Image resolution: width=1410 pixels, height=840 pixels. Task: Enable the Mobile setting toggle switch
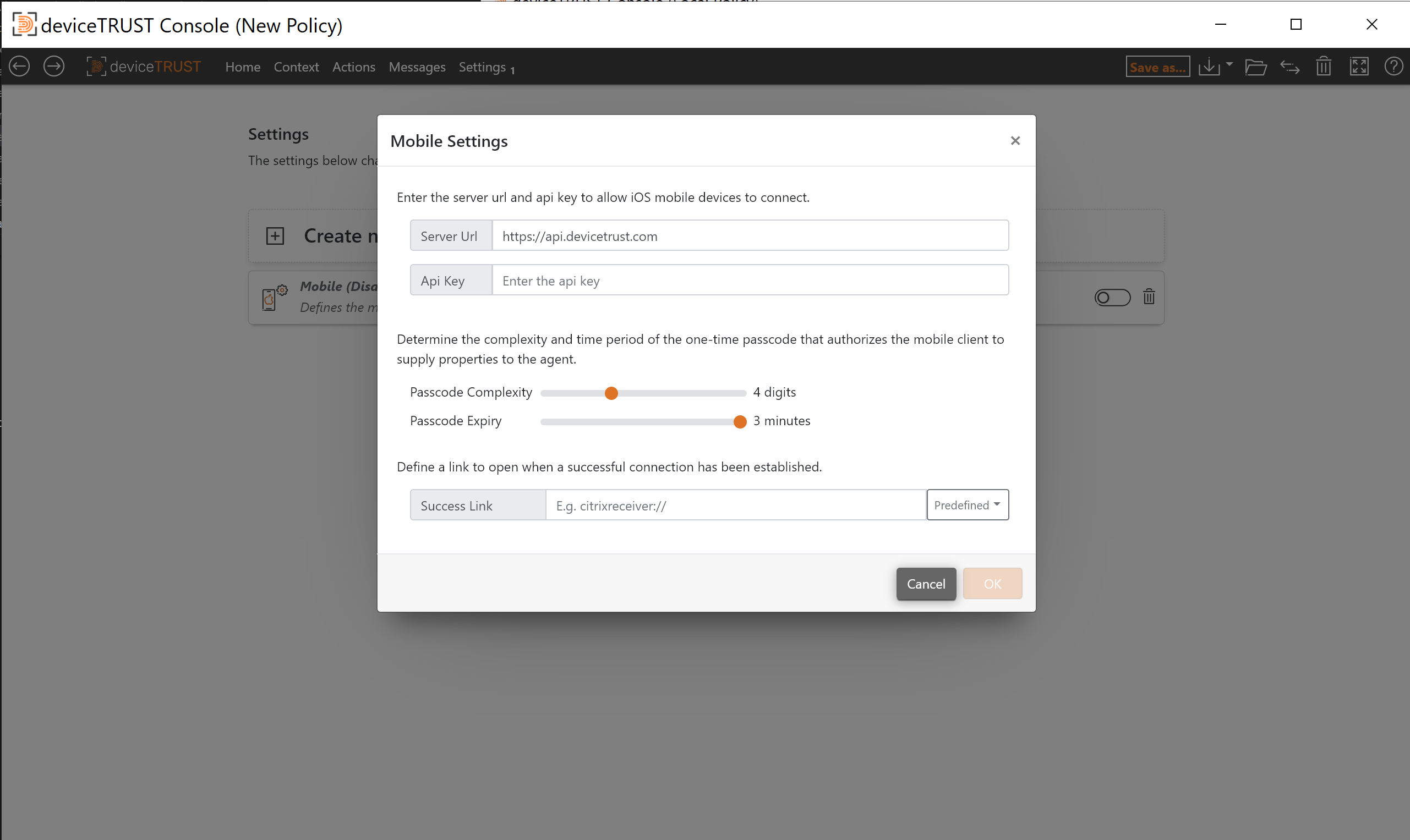pyautogui.click(x=1112, y=297)
